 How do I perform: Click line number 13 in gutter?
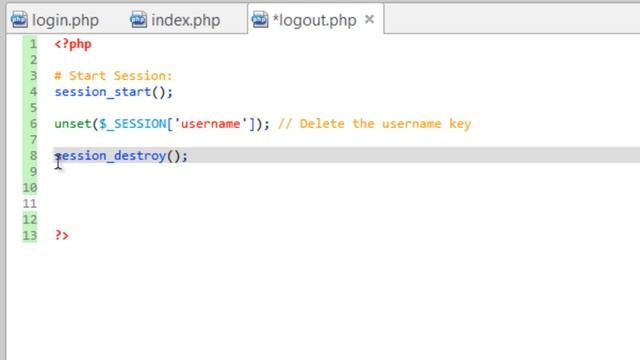30,236
